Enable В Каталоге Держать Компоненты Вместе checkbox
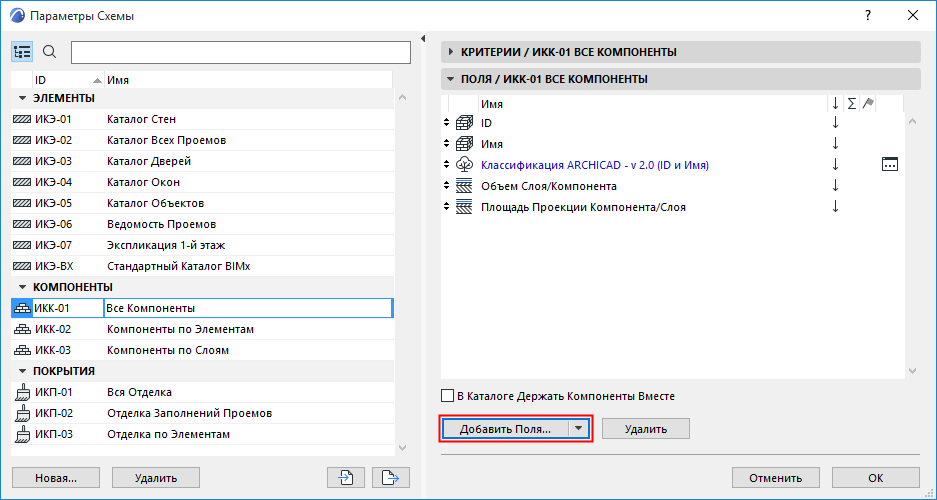 tap(447, 395)
